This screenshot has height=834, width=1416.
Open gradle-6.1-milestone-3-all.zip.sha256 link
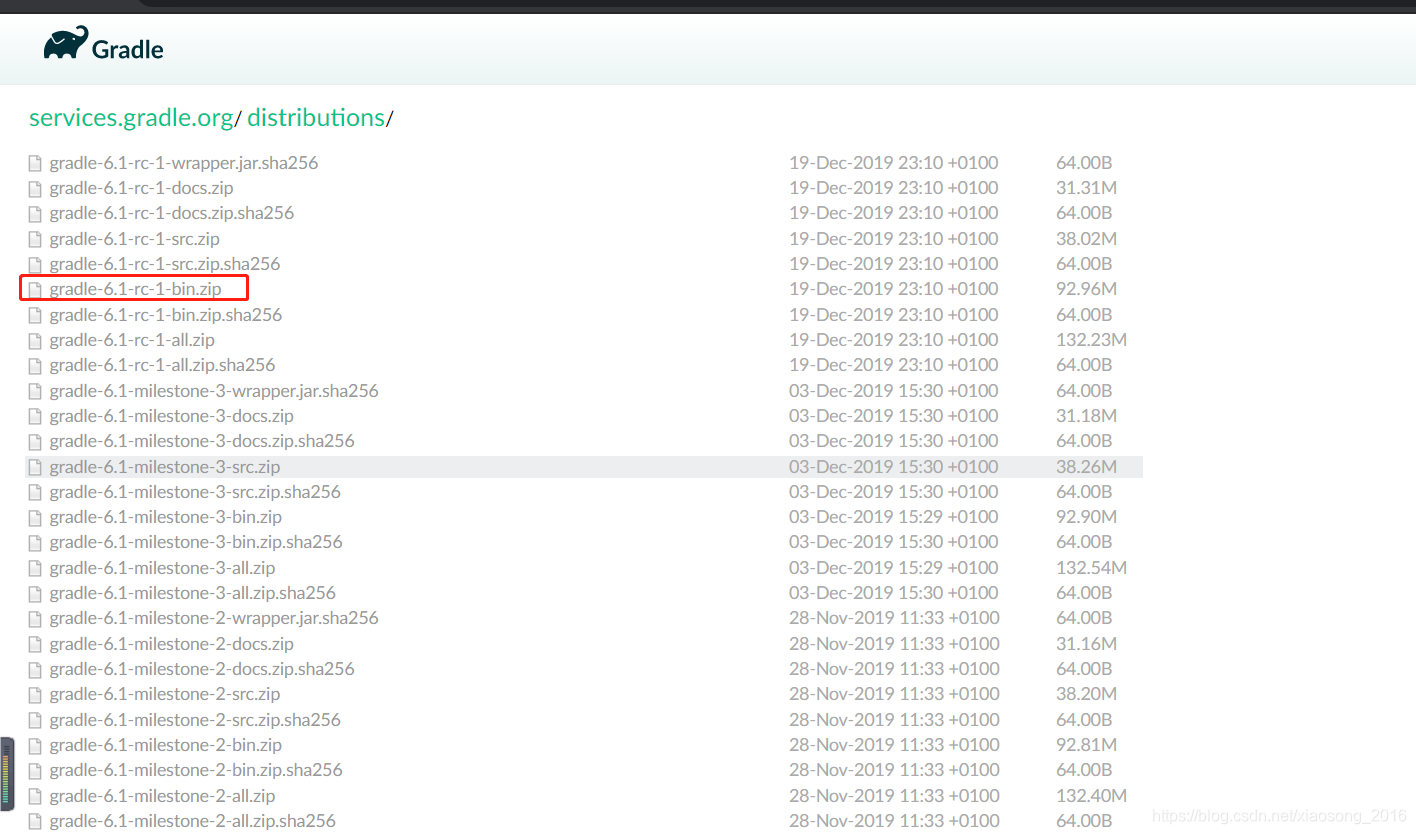(x=193, y=593)
